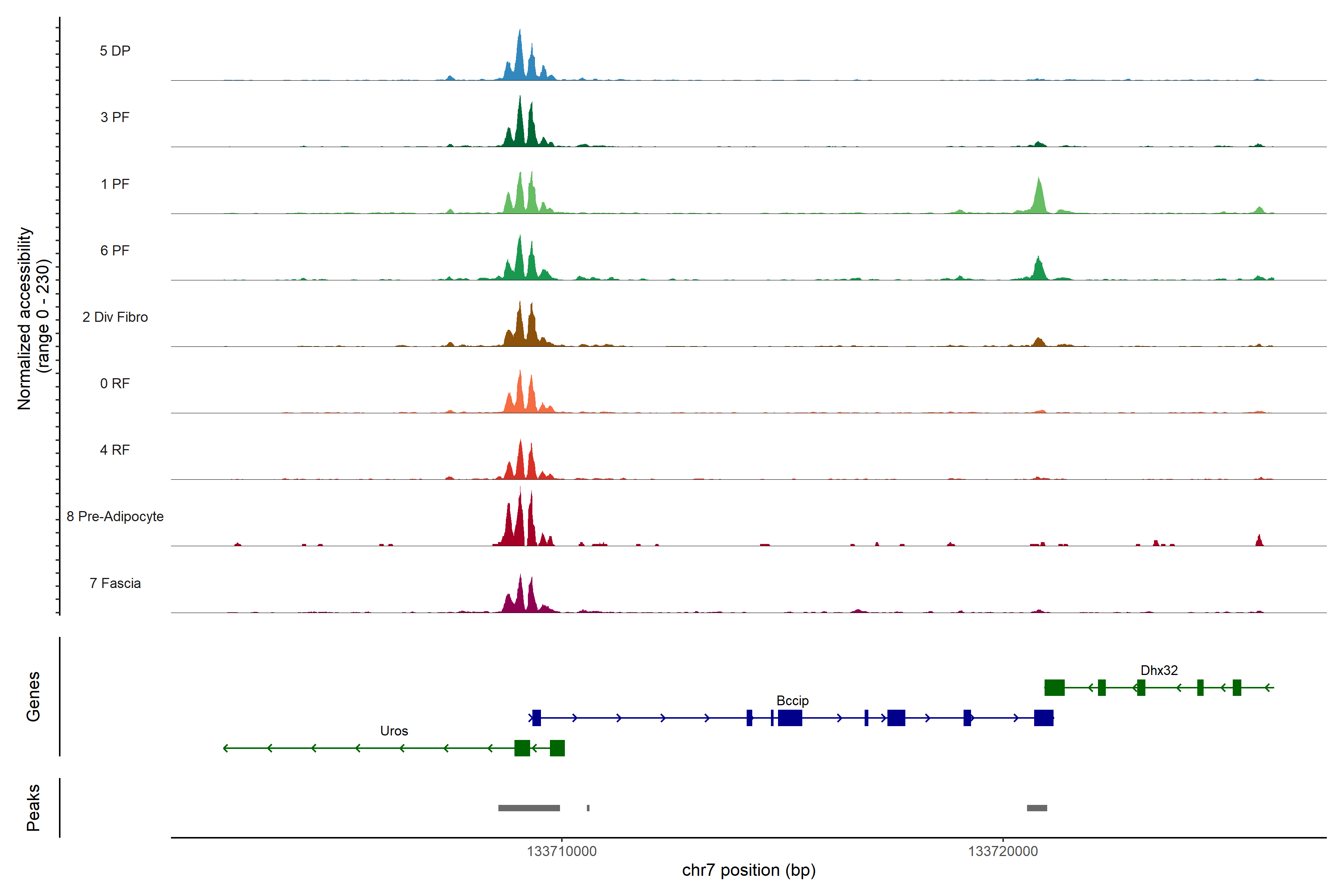
Task: Select the 8 Pre-Adipocyte label
Action: point(115,517)
